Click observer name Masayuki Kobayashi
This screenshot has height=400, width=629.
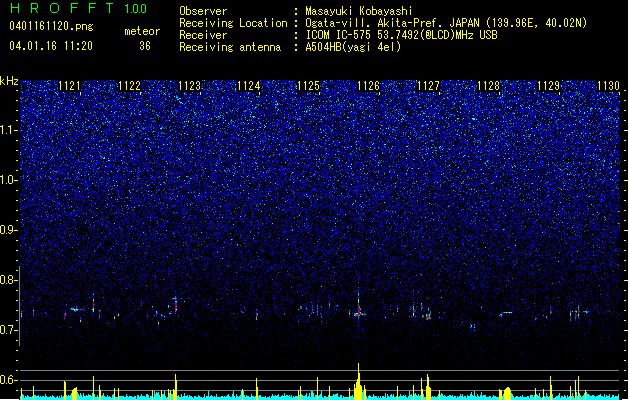point(359,11)
